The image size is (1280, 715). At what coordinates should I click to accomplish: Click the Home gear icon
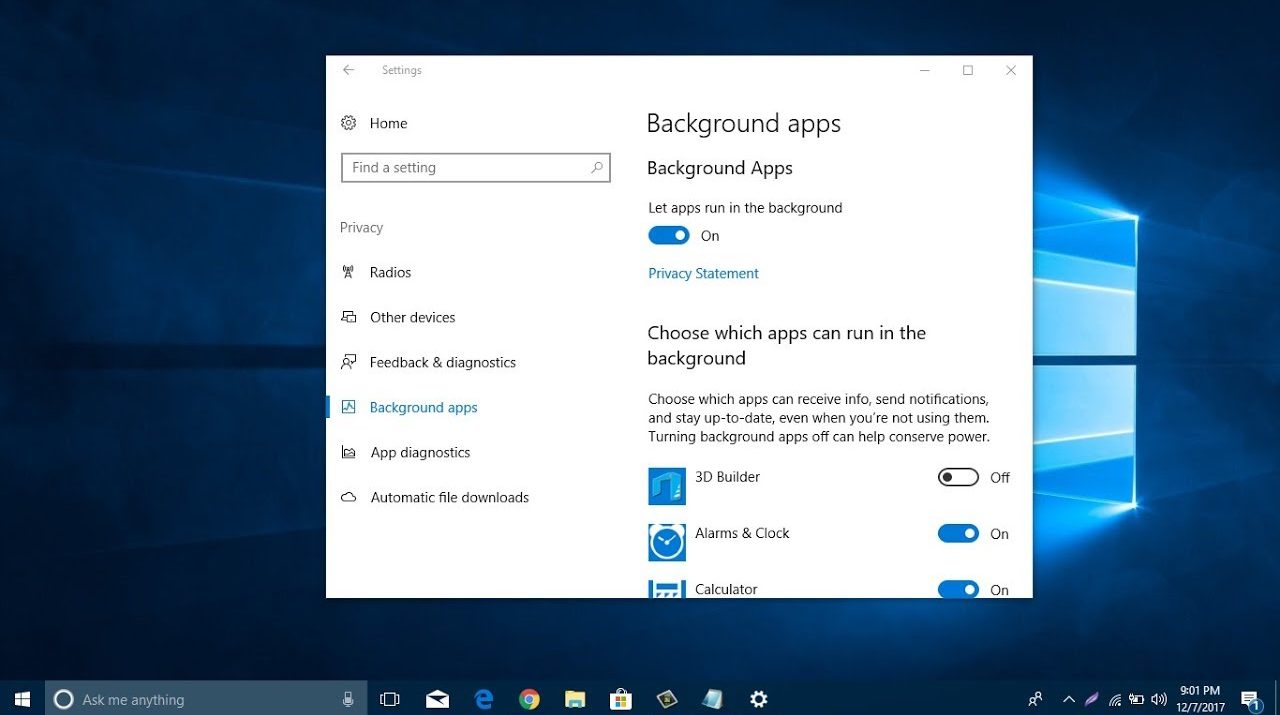pyautogui.click(x=348, y=123)
